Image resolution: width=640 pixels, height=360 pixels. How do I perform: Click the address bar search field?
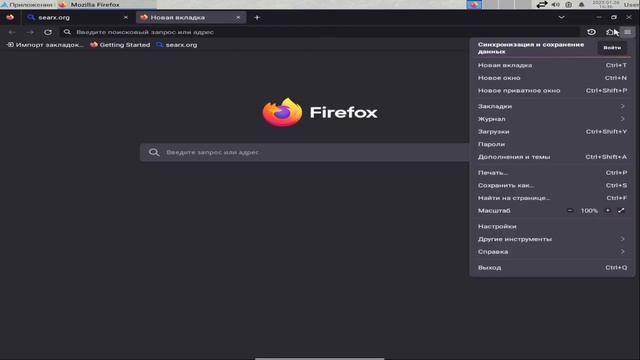320,32
